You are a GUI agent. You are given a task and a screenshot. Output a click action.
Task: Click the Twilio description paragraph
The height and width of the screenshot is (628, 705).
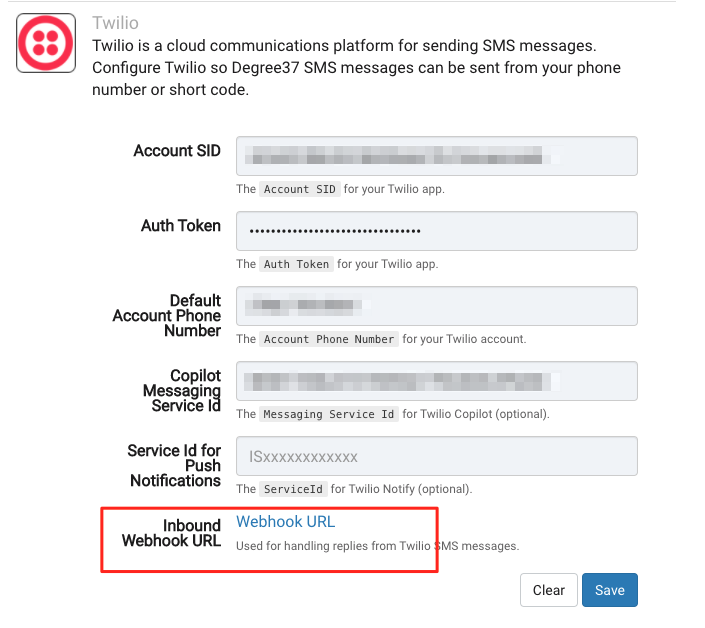(357, 67)
